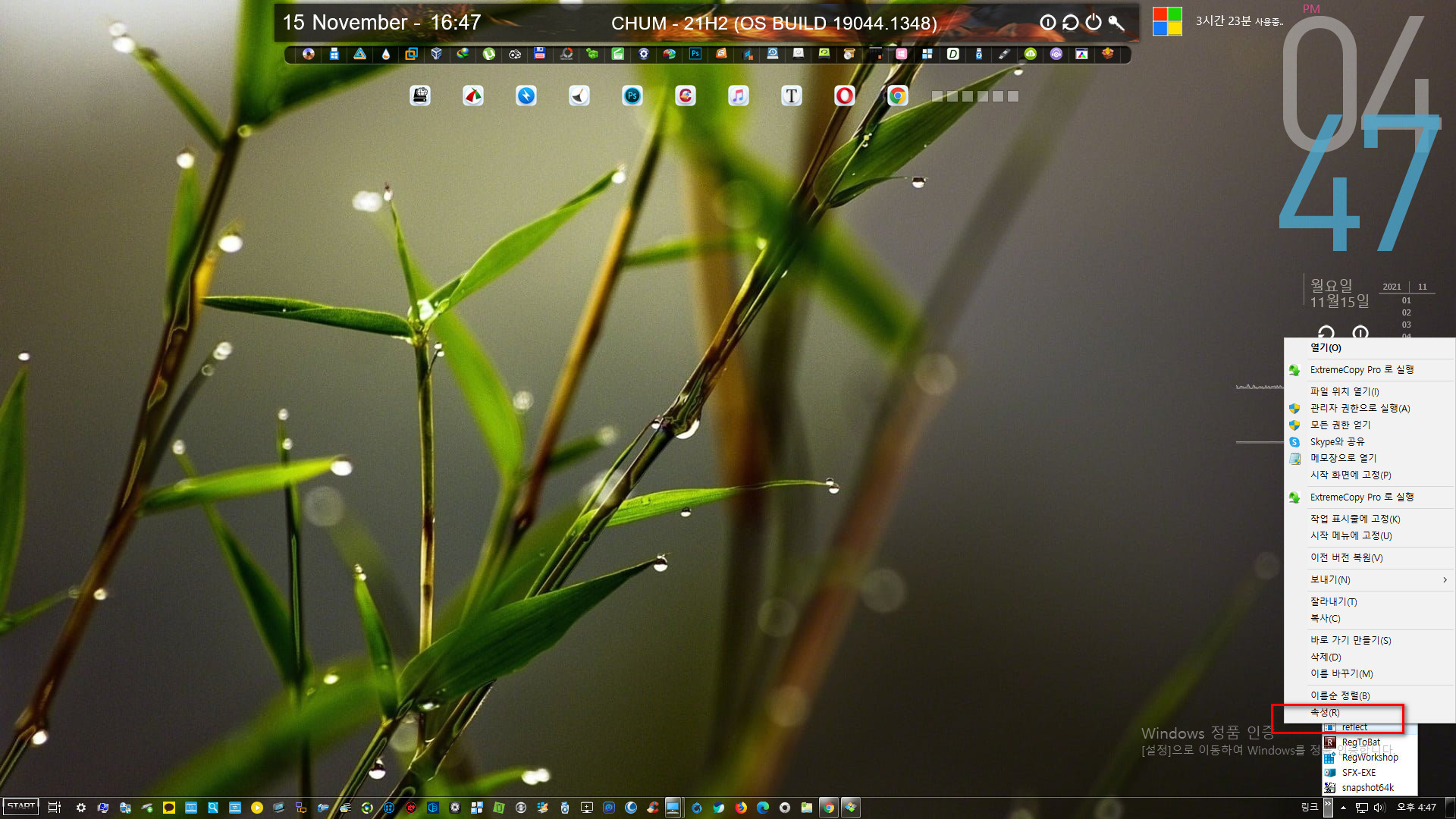Click the restart arrow icon in top header
Image resolution: width=1456 pixels, height=819 pixels.
1070,23
